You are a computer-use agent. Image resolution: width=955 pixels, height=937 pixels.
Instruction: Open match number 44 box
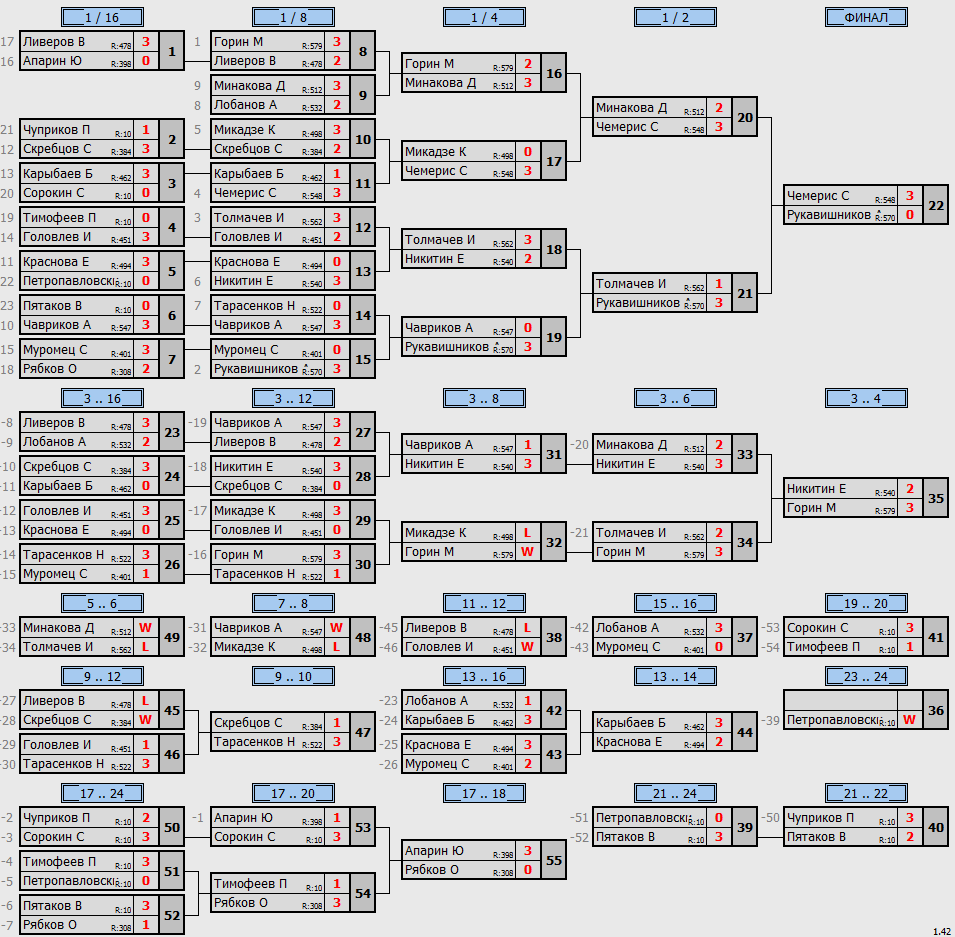click(745, 732)
